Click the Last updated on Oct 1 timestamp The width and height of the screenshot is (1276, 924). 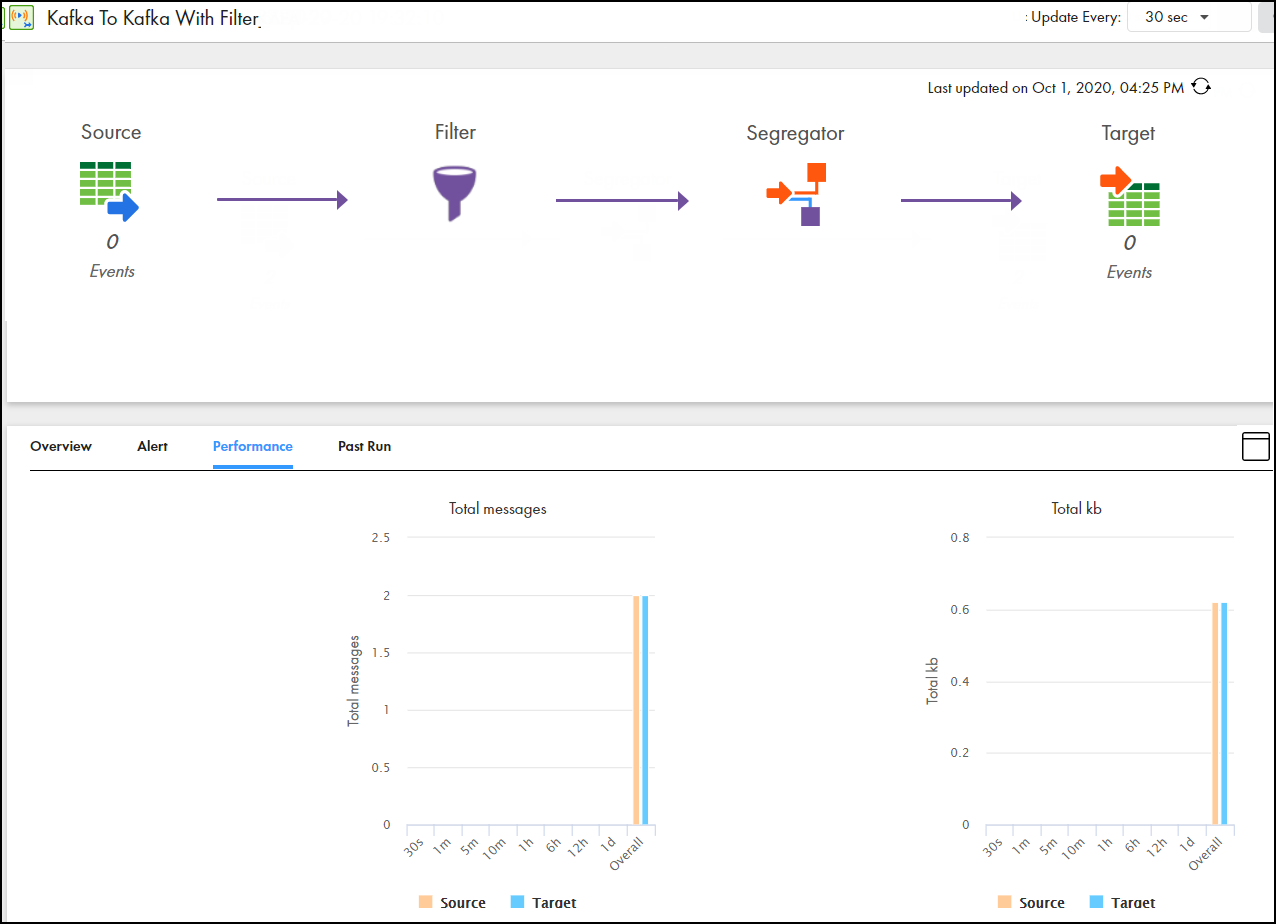pos(1056,88)
